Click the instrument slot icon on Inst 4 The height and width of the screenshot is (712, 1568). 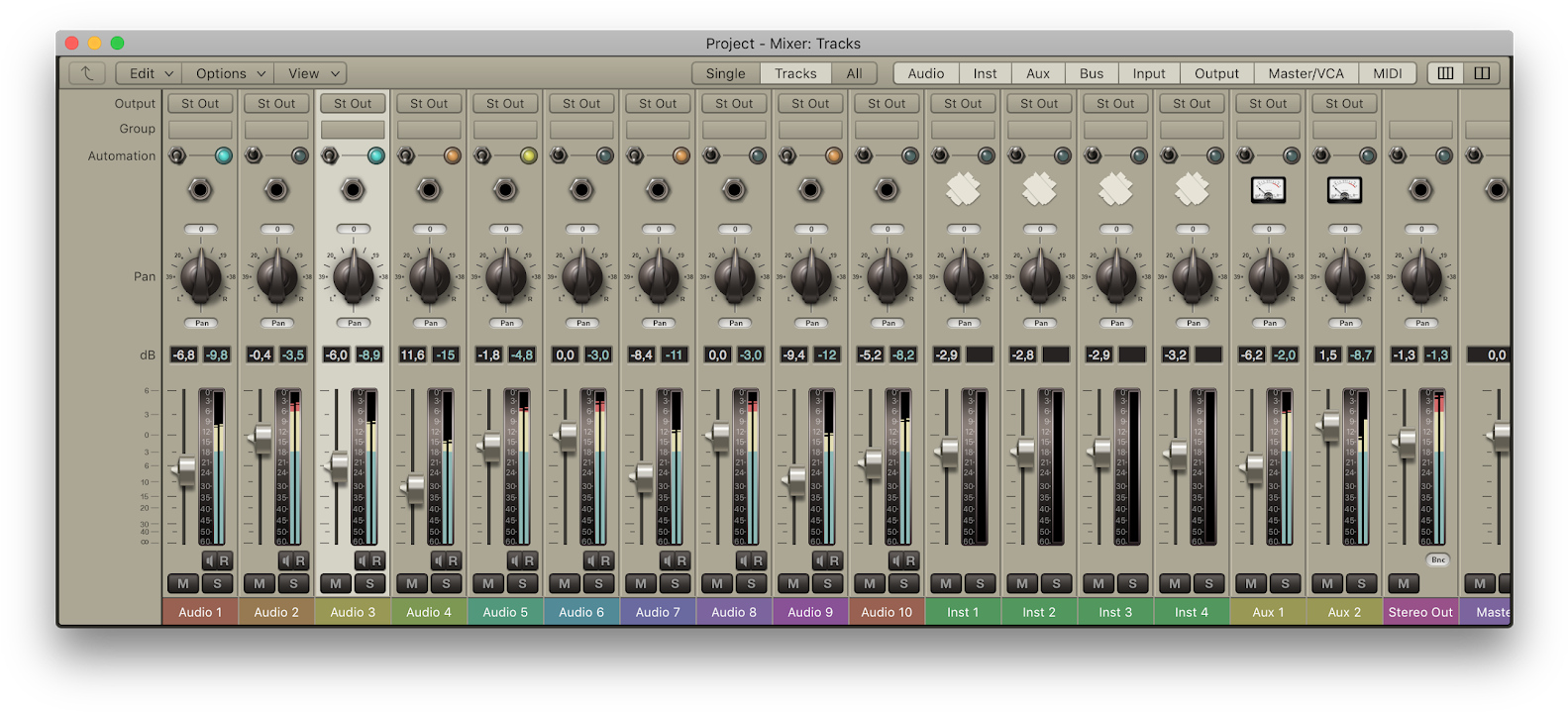1192,189
